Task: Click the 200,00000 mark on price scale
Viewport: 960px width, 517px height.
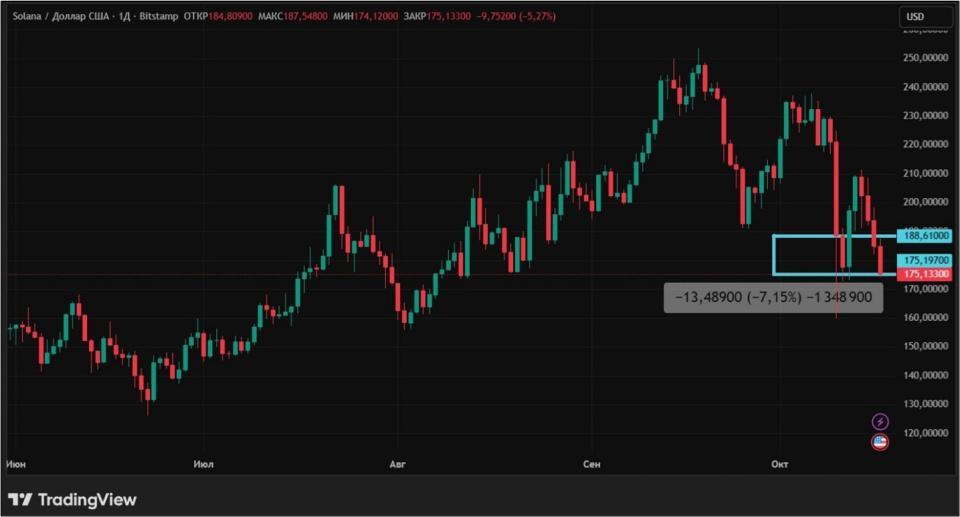Action: 924,202
